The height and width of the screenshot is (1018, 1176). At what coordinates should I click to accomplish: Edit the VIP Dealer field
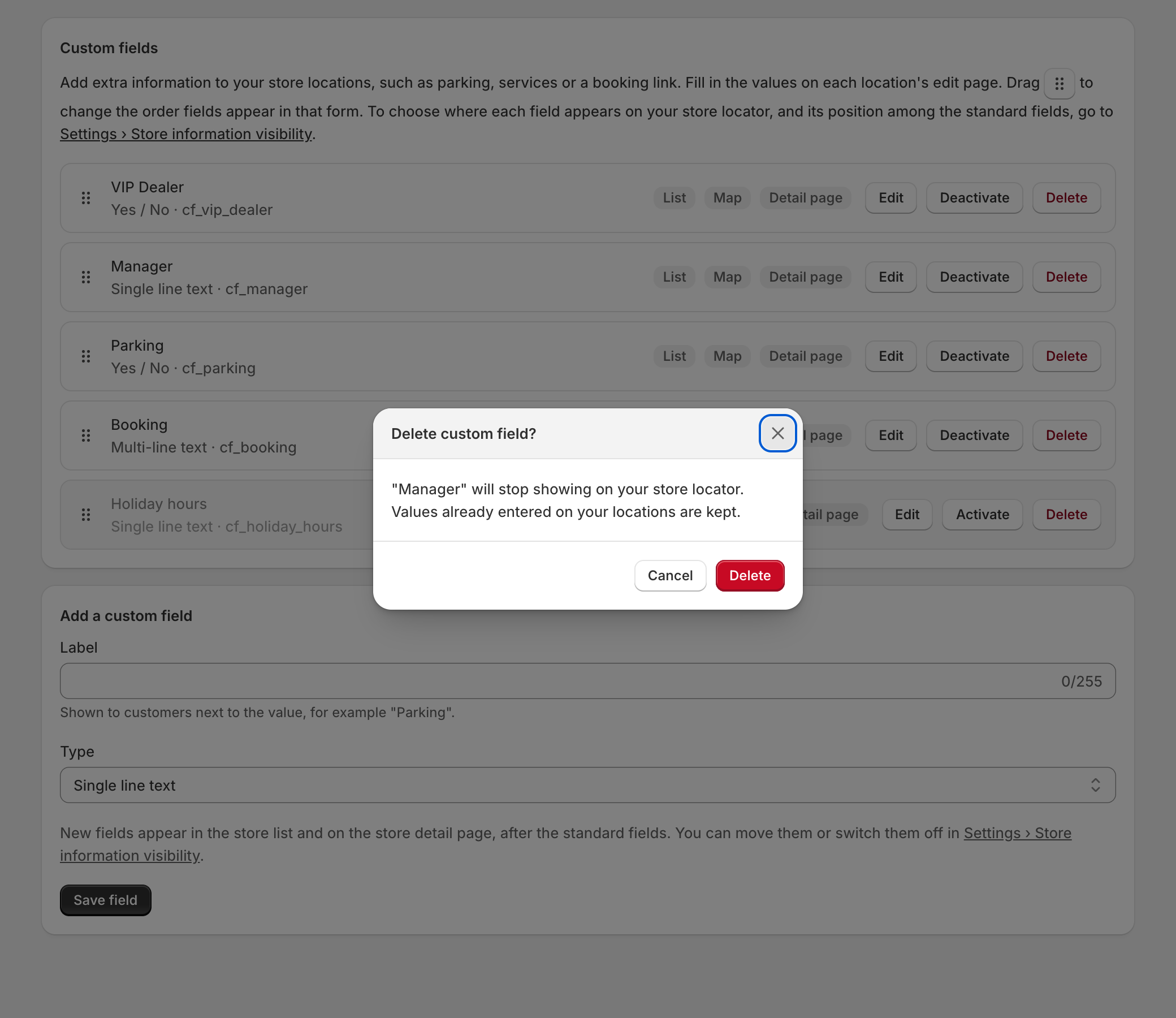890,198
